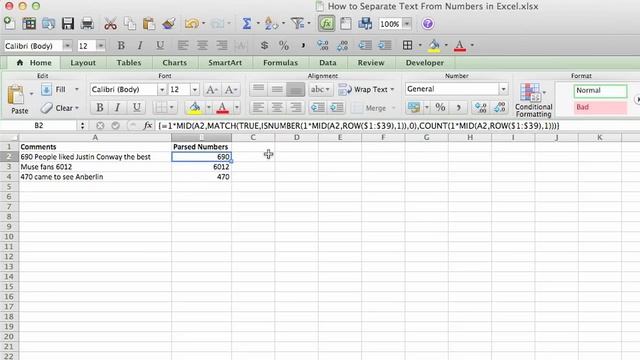This screenshot has height=360, width=640.
Task: Switch to the Home ribbon tab
Action: [x=34, y=62]
